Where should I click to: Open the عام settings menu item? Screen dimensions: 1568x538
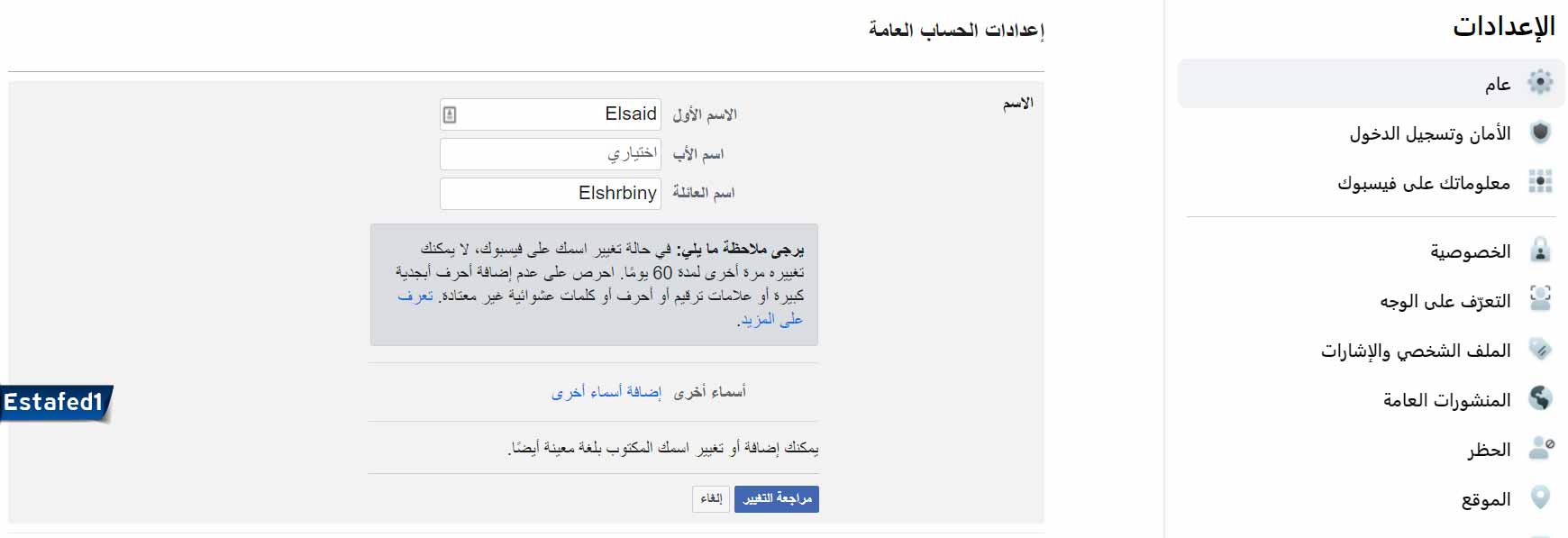click(1497, 84)
